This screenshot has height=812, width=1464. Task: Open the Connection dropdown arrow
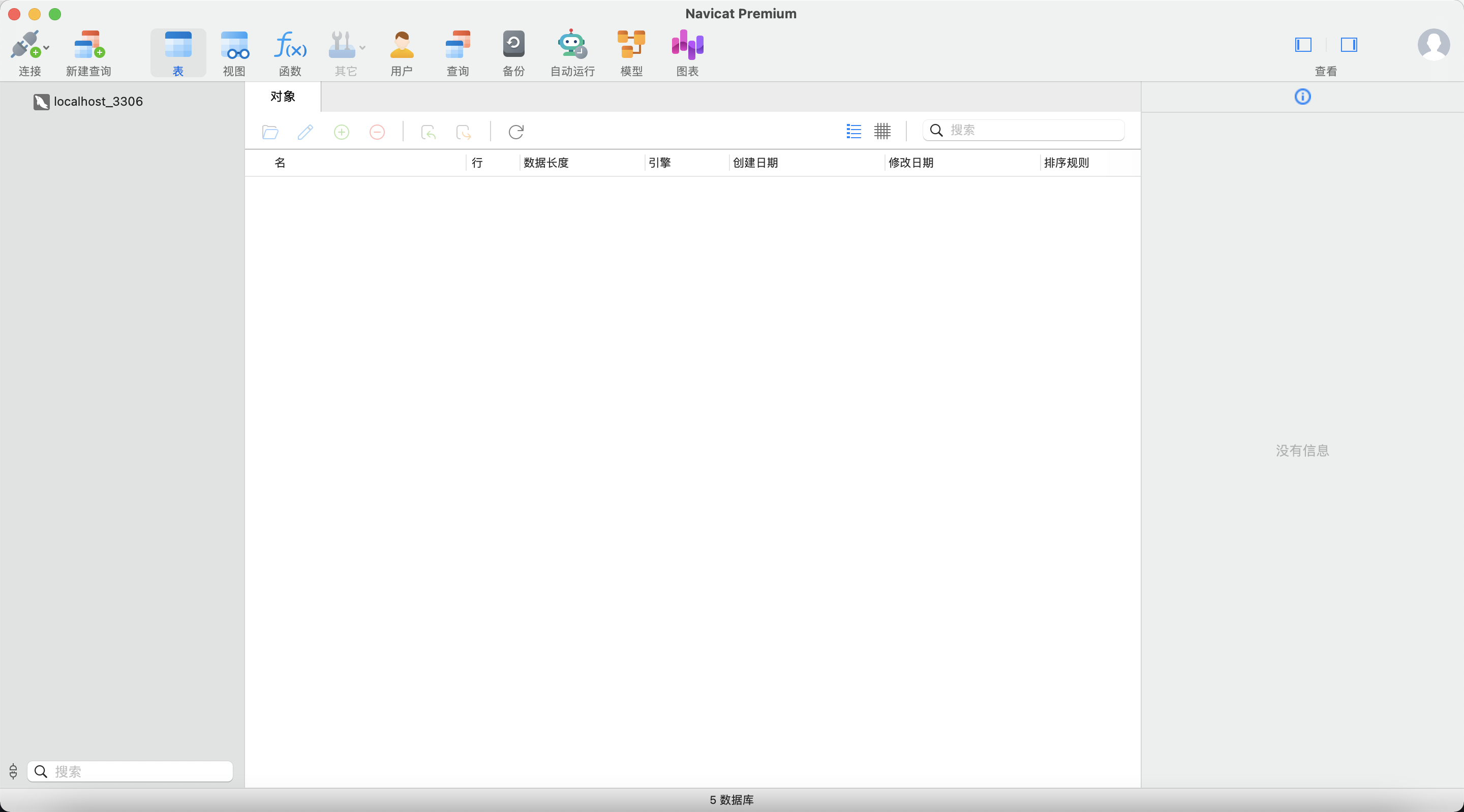pyautogui.click(x=47, y=48)
